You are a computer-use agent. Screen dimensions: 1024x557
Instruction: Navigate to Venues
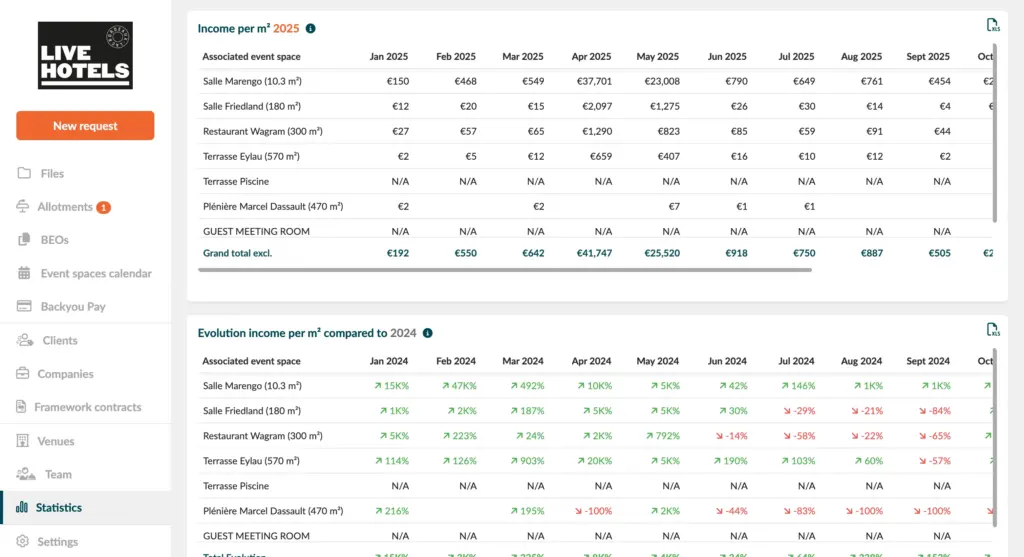coord(55,441)
